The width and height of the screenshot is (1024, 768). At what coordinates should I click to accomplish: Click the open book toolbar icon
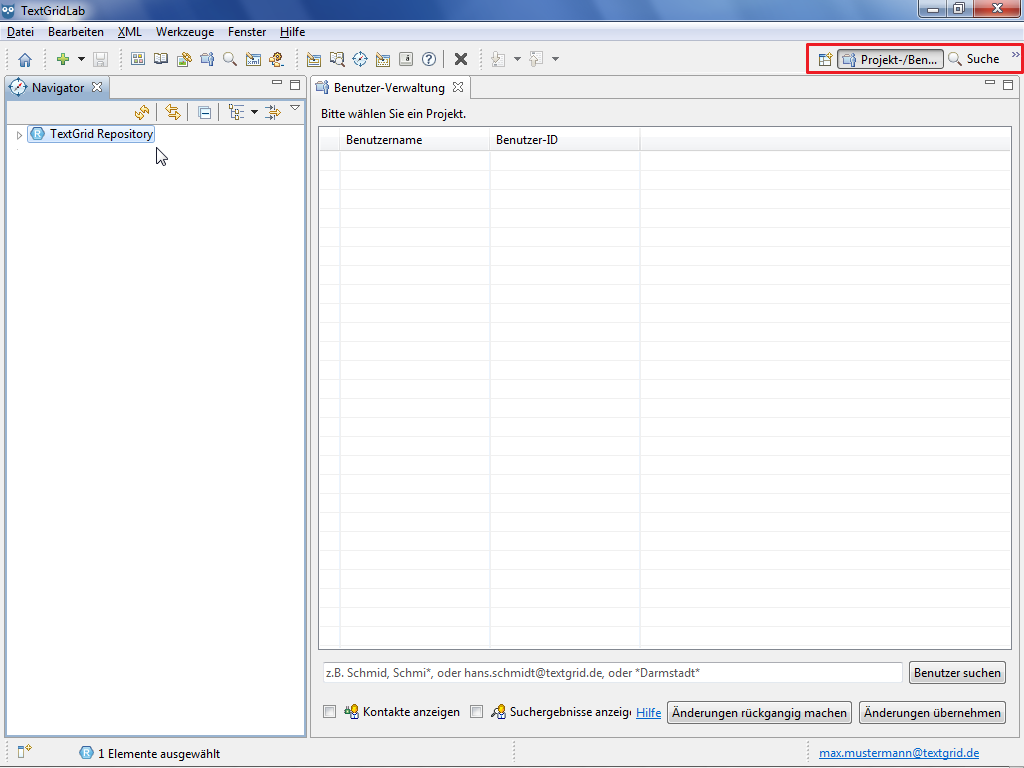161,59
